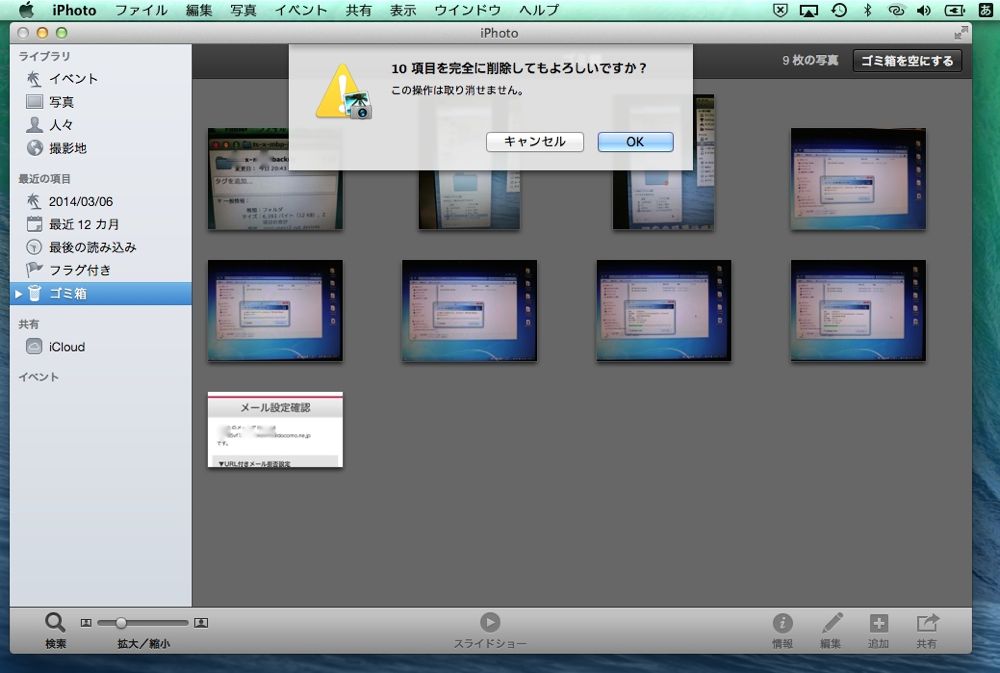1000x673 pixels.
Task: Open the 情報 info panel icon
Action: pyautogui.click(x=783, y=623)
